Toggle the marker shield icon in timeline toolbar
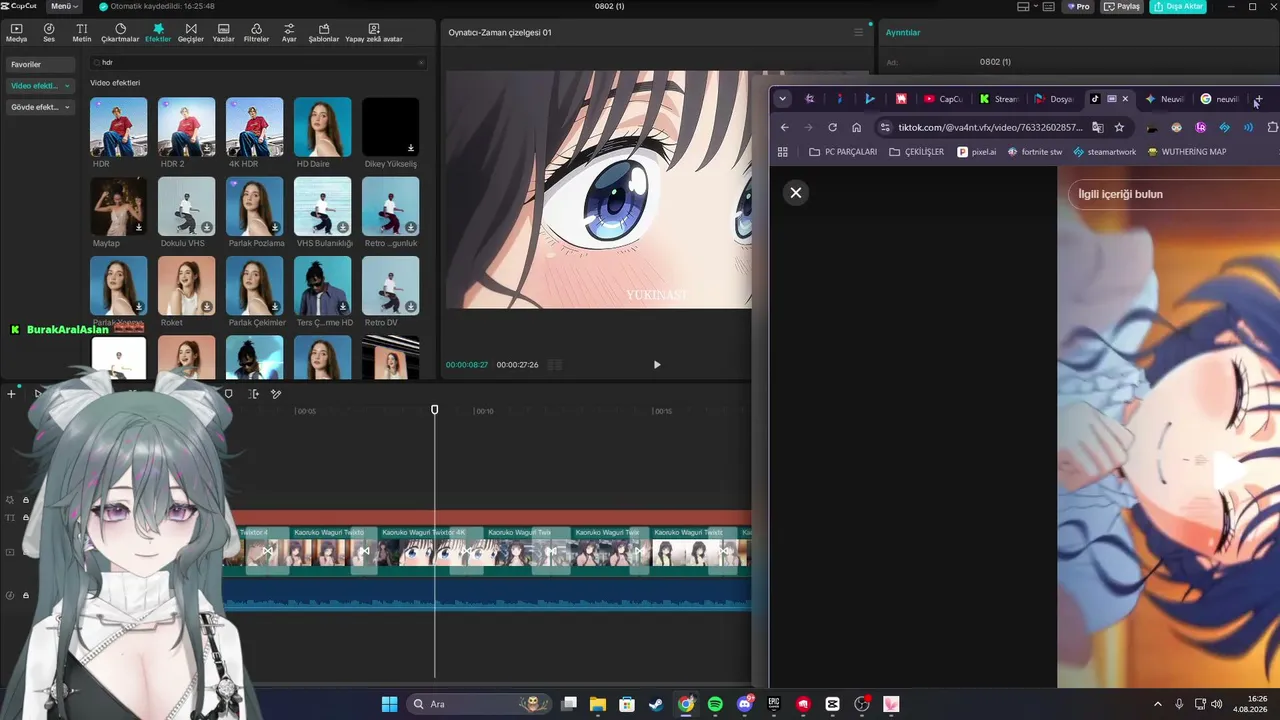The image size is (1280, 720). point(228,394)
